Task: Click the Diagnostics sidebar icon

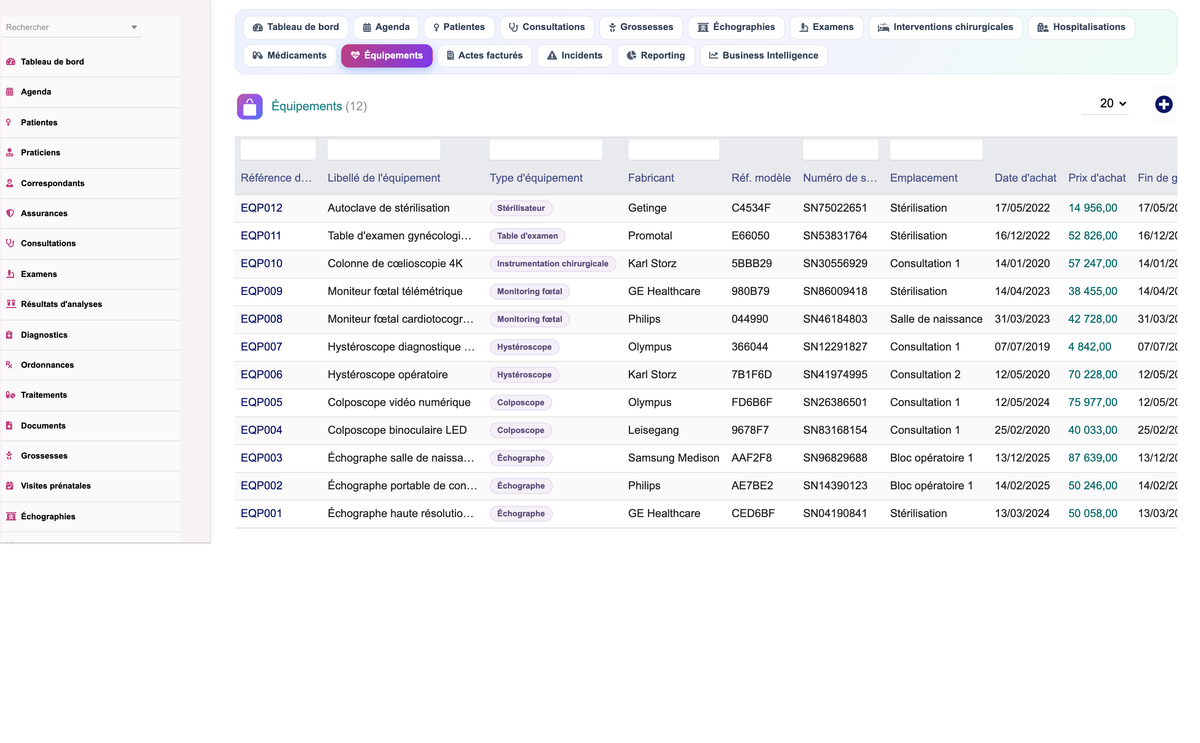Action: 10,335
